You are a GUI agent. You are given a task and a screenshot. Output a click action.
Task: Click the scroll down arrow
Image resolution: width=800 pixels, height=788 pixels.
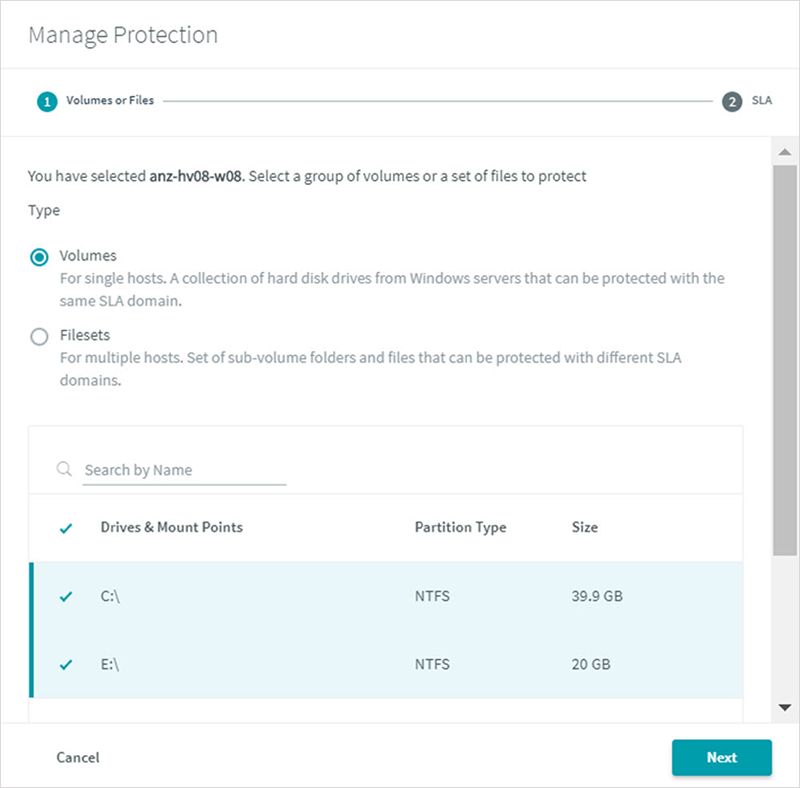pyautogui.click(x=785, y=707)
